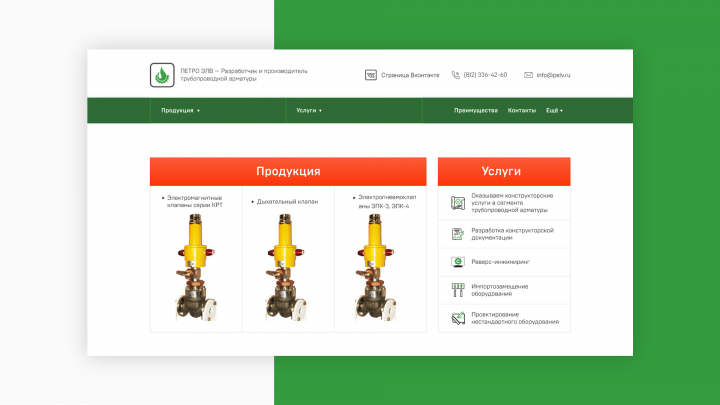Open Разработка конструкторской документации service
Viewport: 720px width, 405px height.
(512, 234)
